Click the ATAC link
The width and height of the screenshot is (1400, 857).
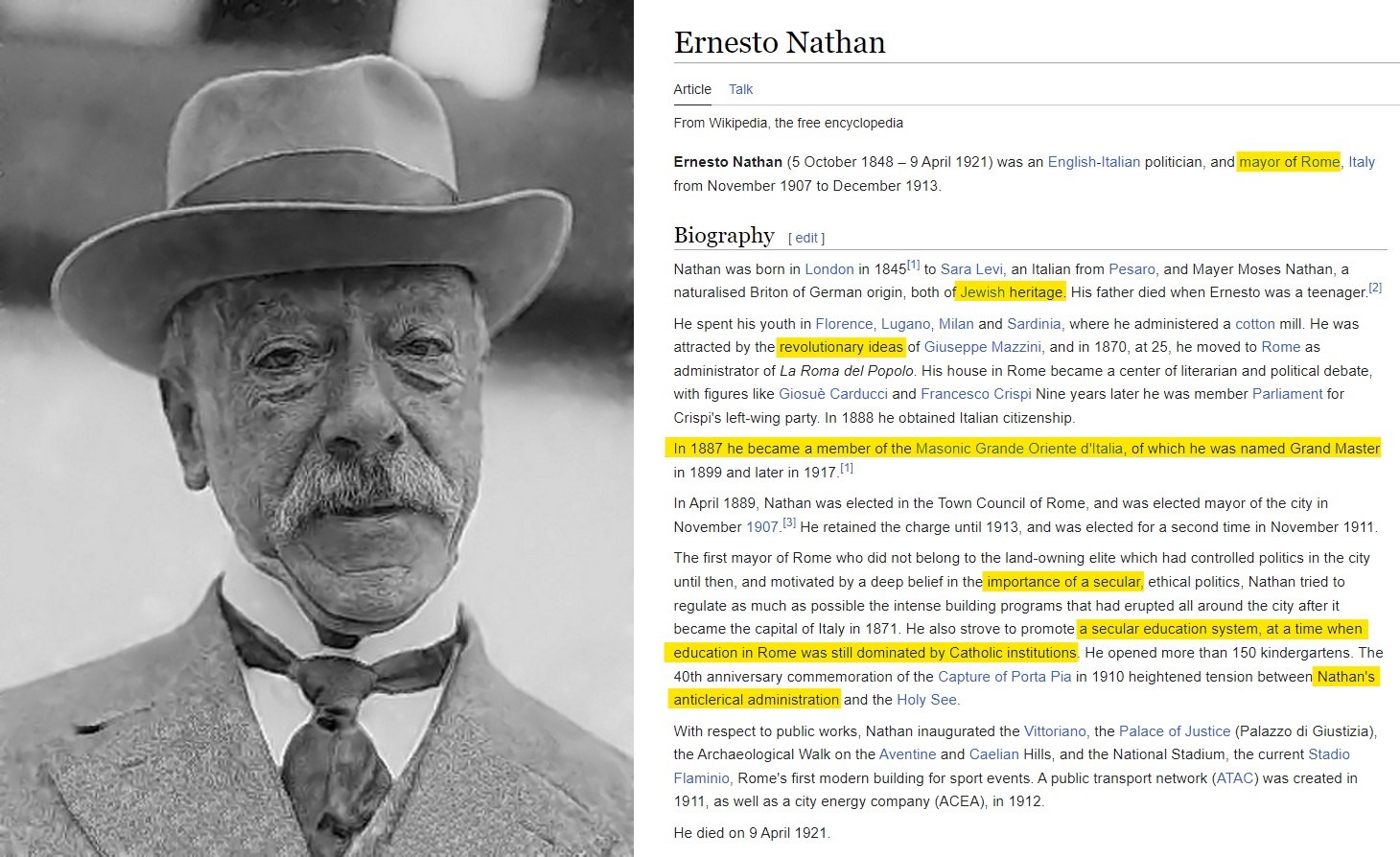1236,778
